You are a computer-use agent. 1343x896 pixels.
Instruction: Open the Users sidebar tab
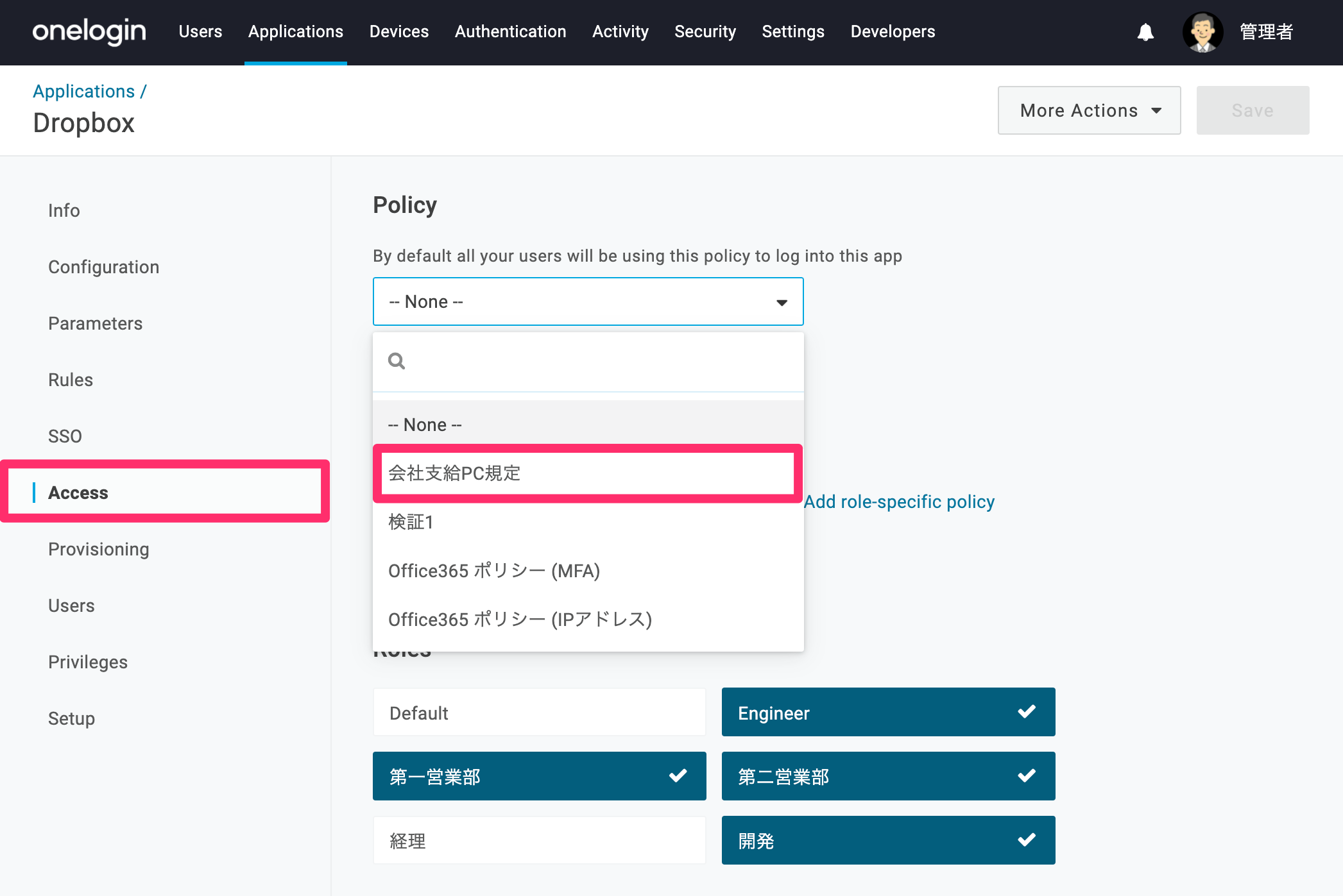[x=71, y=605]
